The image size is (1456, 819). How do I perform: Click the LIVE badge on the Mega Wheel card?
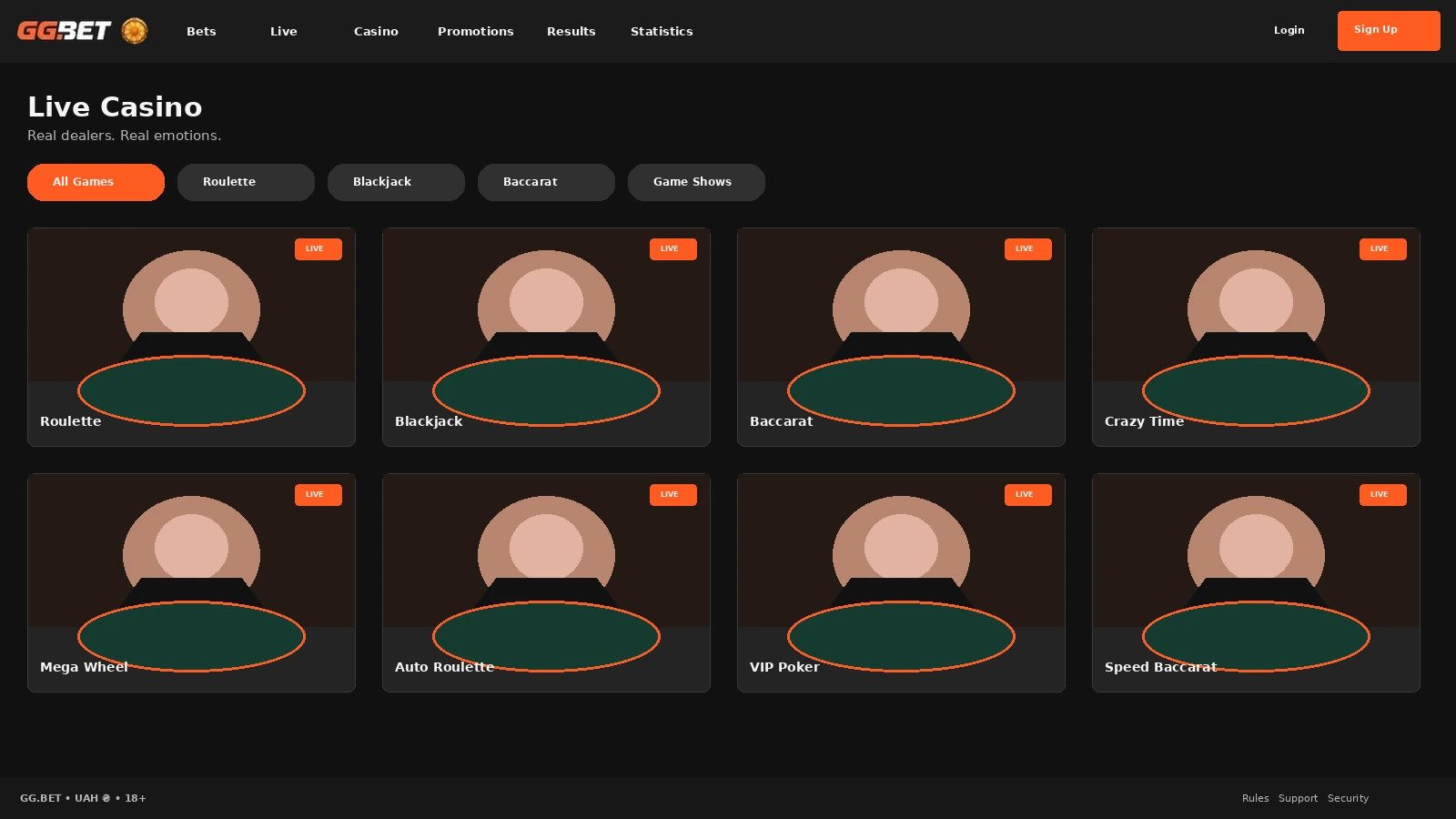318,495
